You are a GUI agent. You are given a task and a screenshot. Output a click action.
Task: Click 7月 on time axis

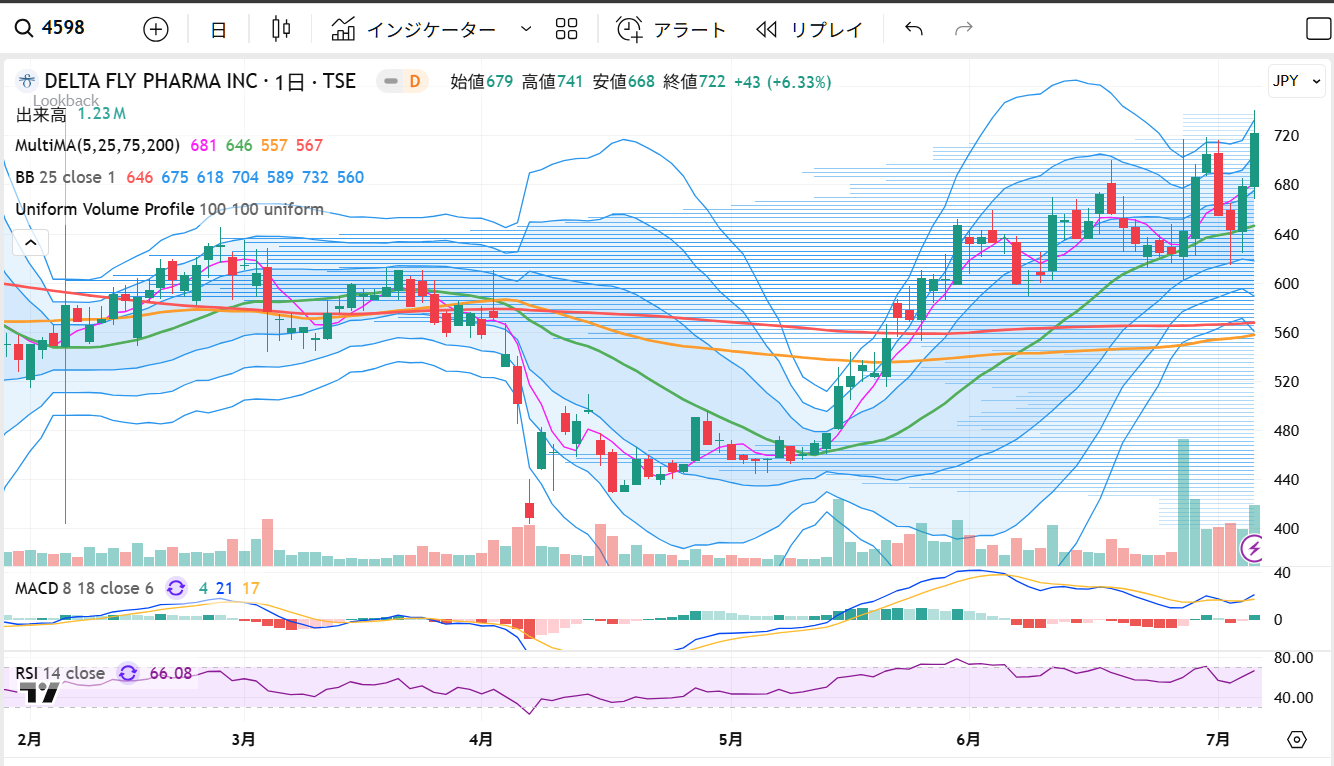point(1218,740)
